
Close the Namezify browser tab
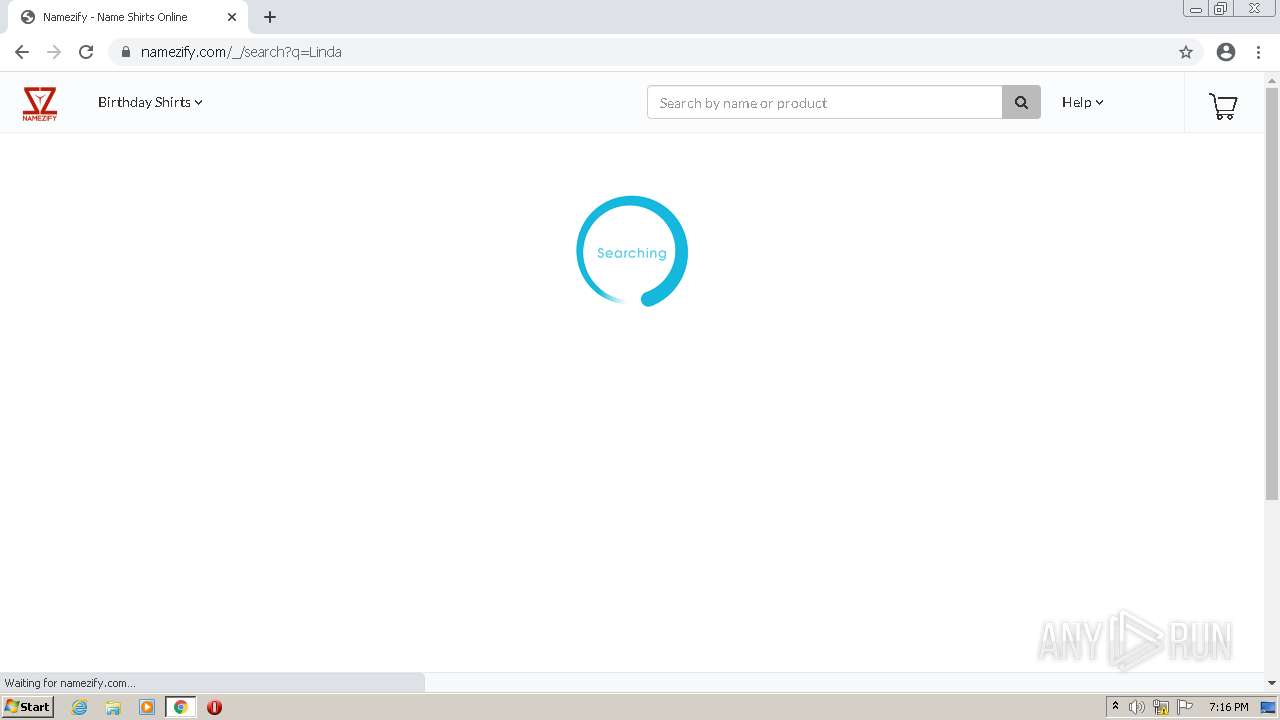coord(232,17)
